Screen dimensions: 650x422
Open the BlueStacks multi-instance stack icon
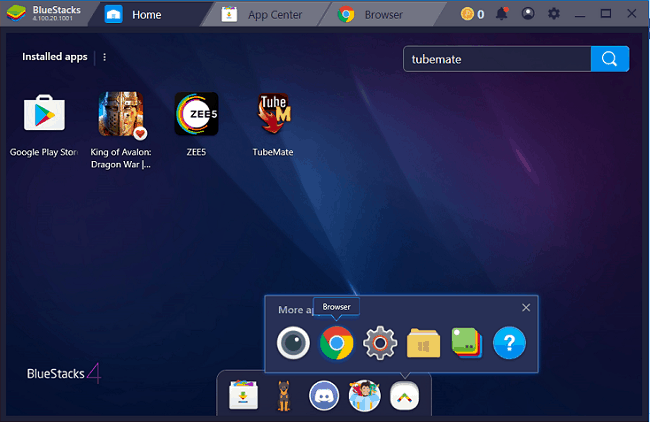(467, 343)
